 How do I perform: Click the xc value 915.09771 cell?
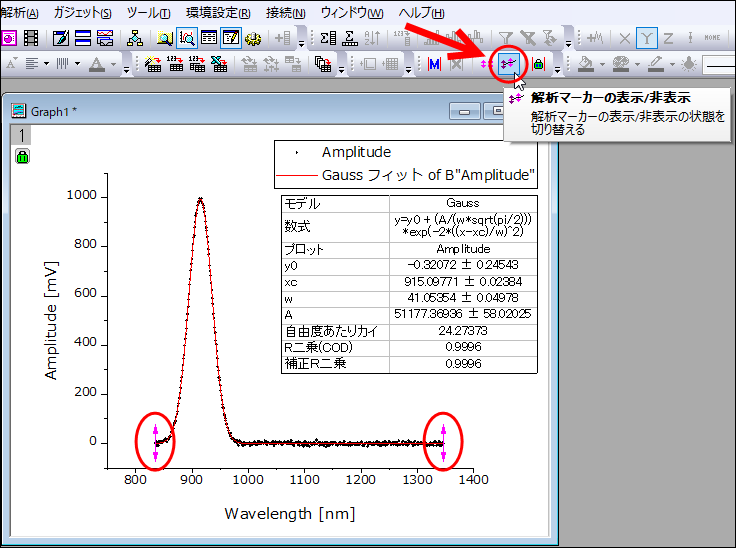coord(463,282)
